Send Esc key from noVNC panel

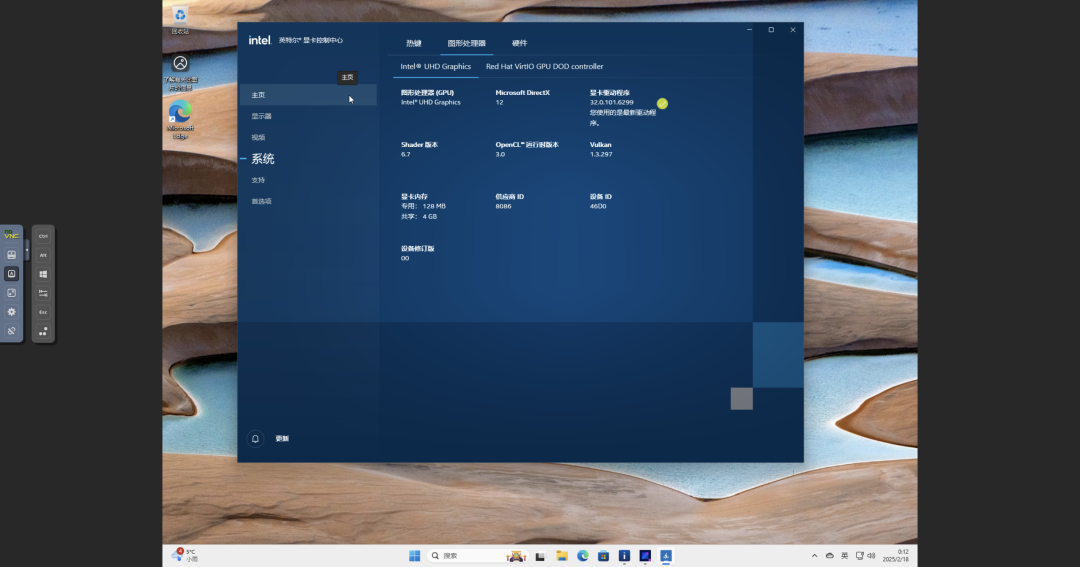pyautogui.click(x=43, y=312)
